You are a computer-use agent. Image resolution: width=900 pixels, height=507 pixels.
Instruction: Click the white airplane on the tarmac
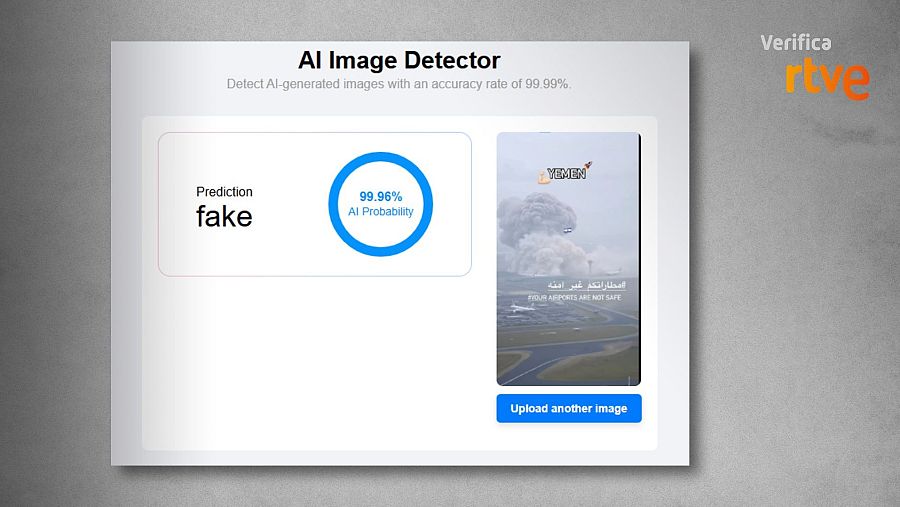[520, 309]
